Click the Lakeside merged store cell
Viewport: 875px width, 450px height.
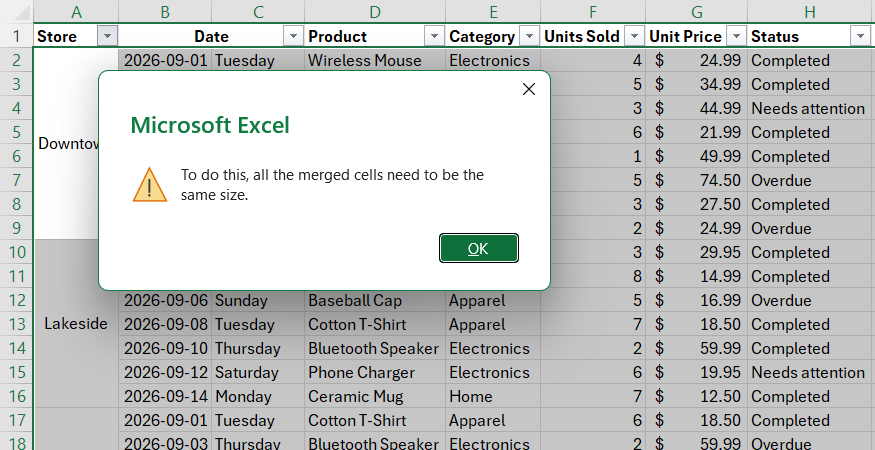76,324
